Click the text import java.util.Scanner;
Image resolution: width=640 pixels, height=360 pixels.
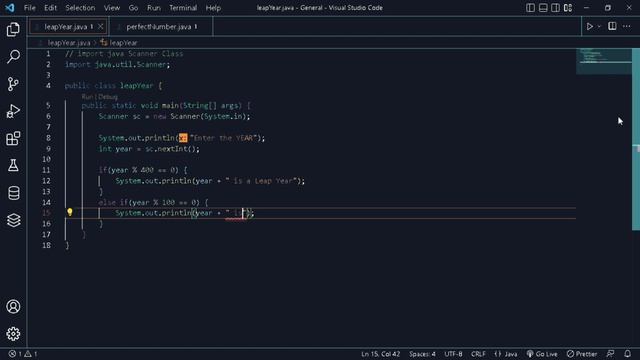coord(118,64)
